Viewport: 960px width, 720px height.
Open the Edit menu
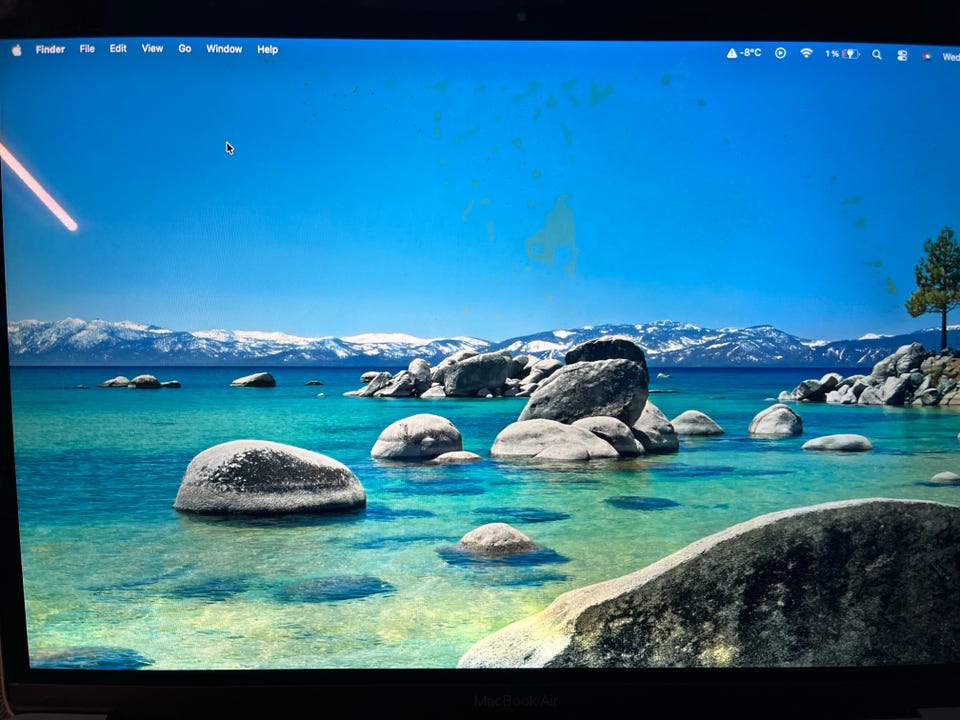118,48
